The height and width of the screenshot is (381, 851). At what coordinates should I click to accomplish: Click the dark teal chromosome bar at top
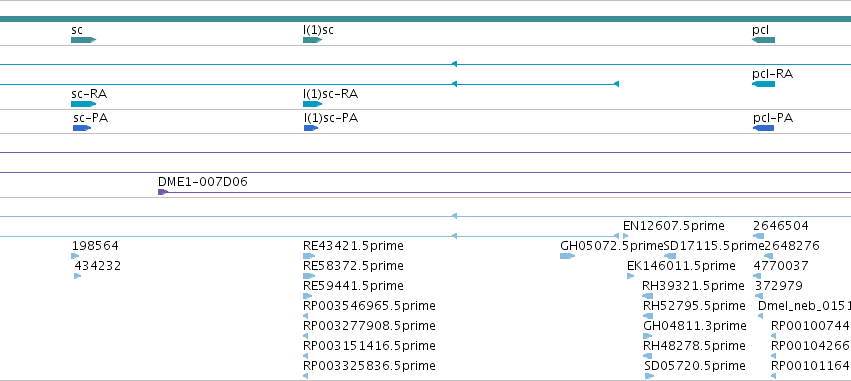pyautogui.click(x=426, y=19)
